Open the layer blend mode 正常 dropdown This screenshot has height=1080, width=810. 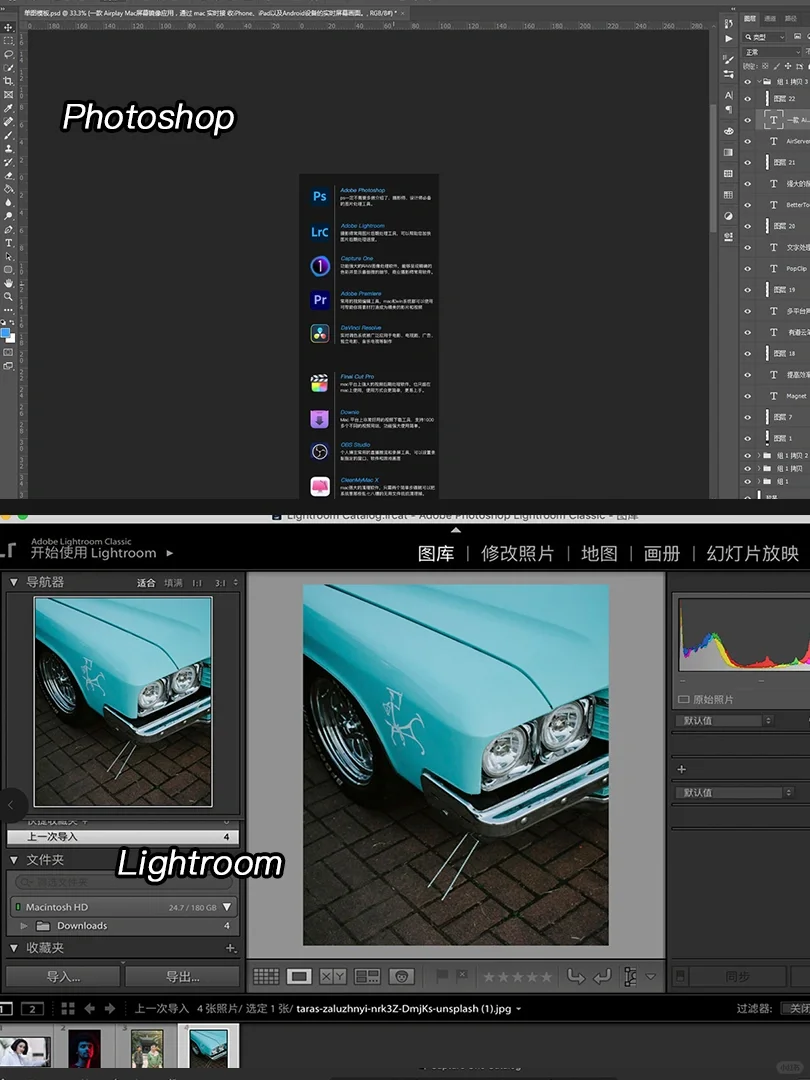tap(773, 52)
